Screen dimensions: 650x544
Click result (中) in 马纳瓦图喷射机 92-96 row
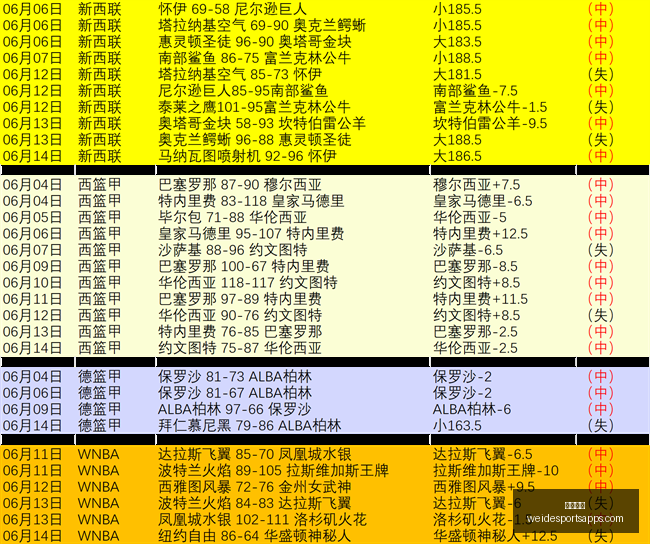tap(601, 156)
